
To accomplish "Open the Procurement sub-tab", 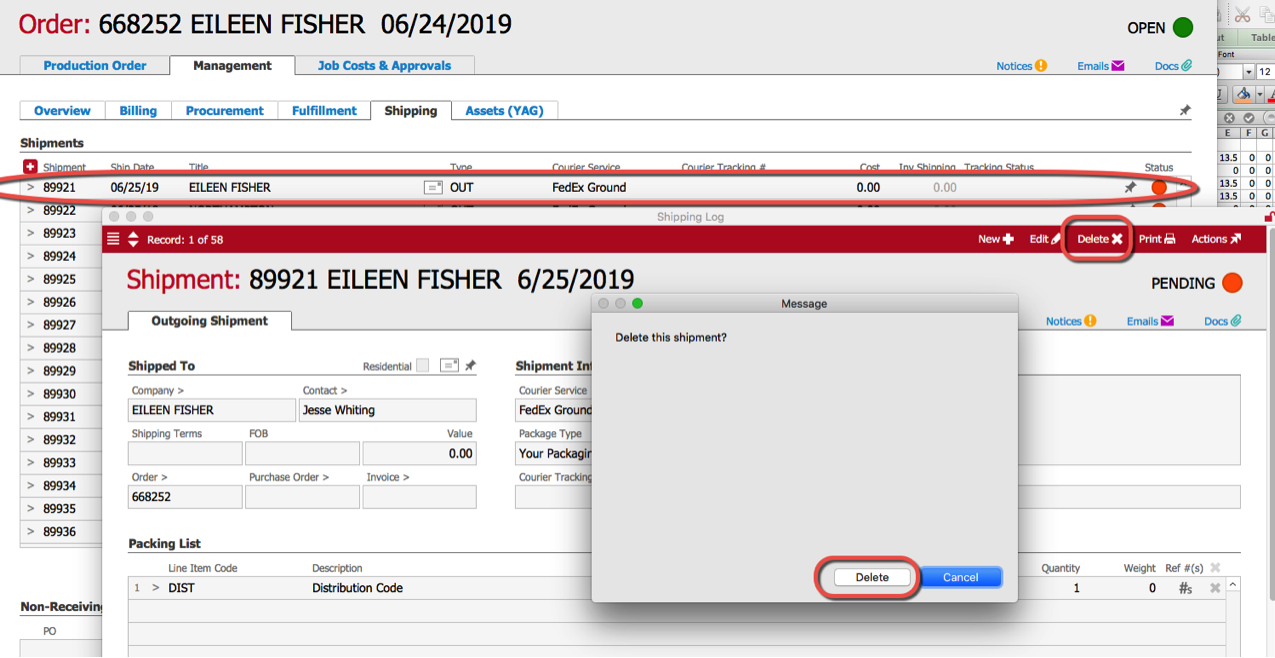I will [x=225, y=110].
